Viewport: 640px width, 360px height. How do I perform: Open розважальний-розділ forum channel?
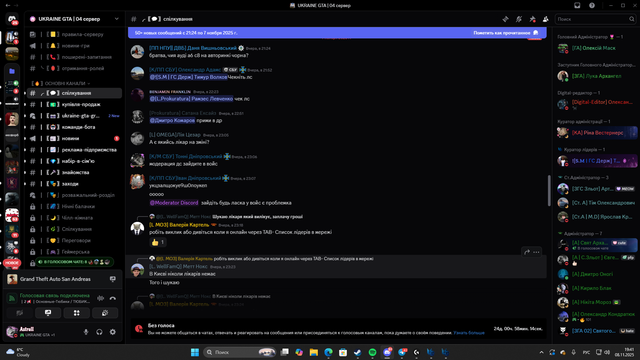(x=73, y=195)
